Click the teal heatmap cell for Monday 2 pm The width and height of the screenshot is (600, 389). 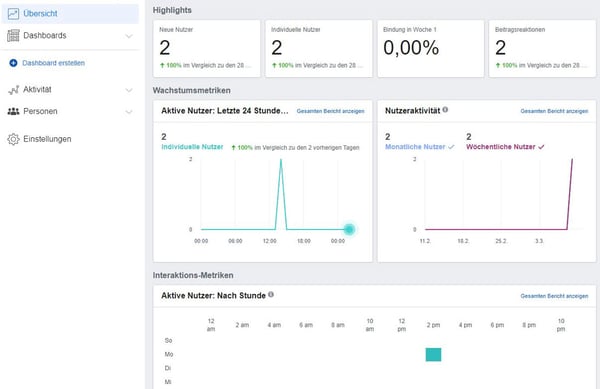pyautogui.click(x=433, y=355)
